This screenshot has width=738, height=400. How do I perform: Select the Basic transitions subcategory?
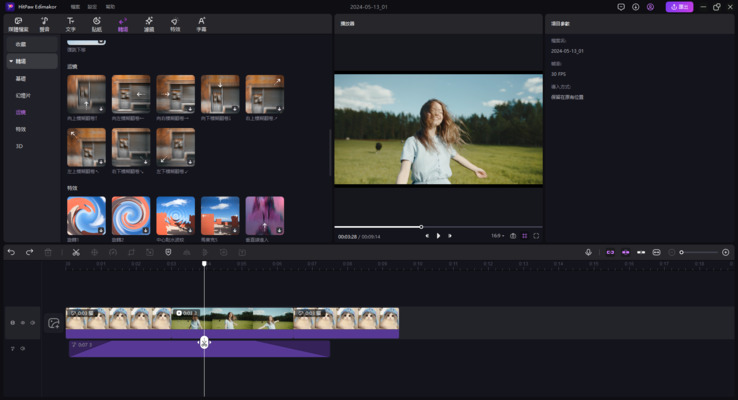(x=21, y=79)
